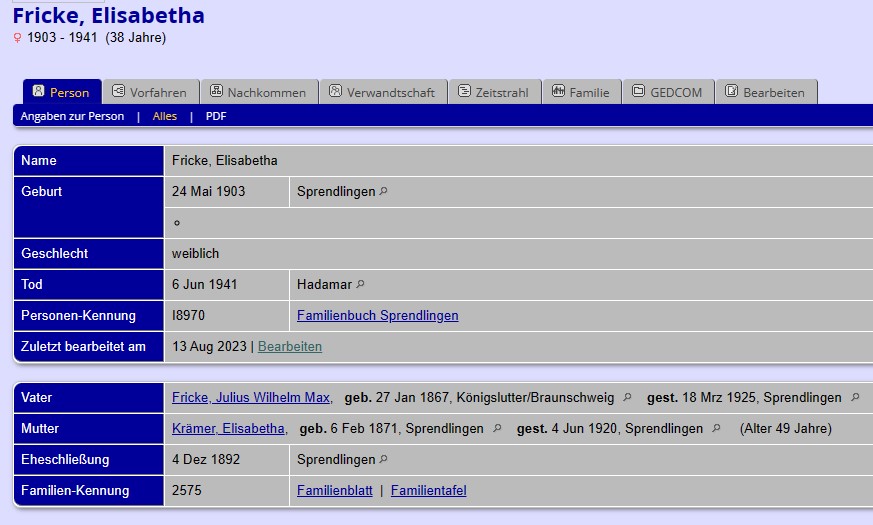This screenshot has width=873, height=525.
Task: Open the Vorfahren tab
Action: pyautogui.click(x=150, y=92)
